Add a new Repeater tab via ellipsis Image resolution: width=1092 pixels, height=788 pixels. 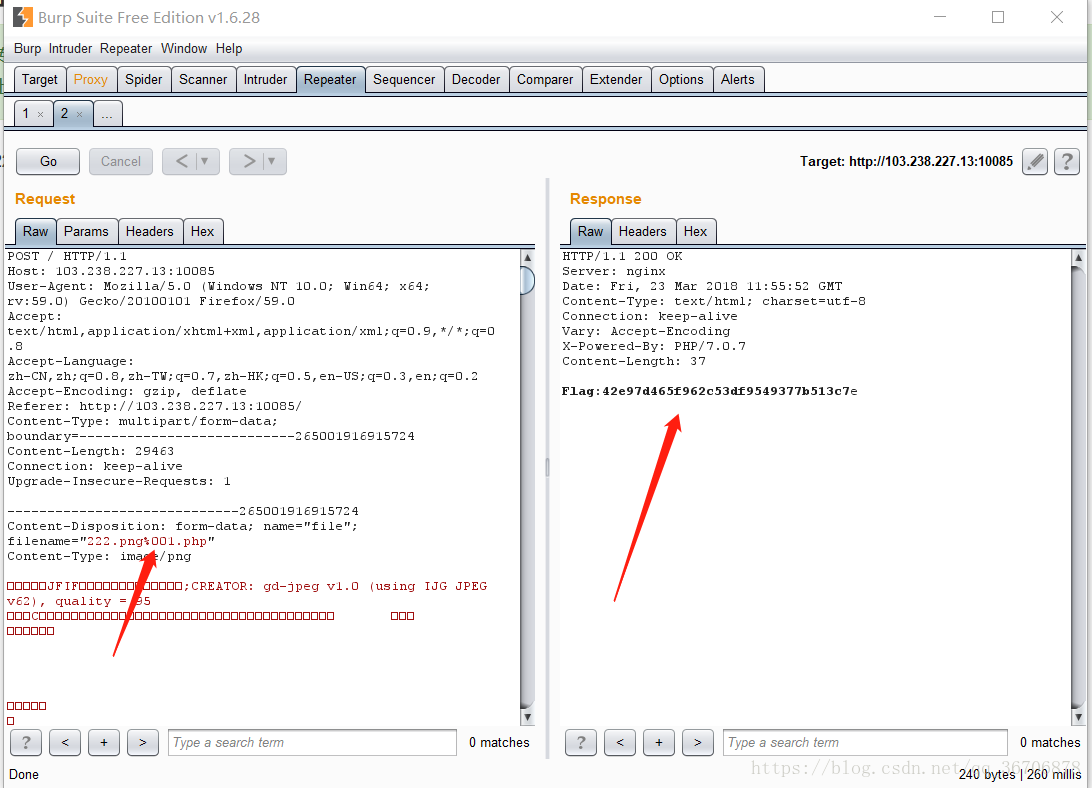[107, 114]
